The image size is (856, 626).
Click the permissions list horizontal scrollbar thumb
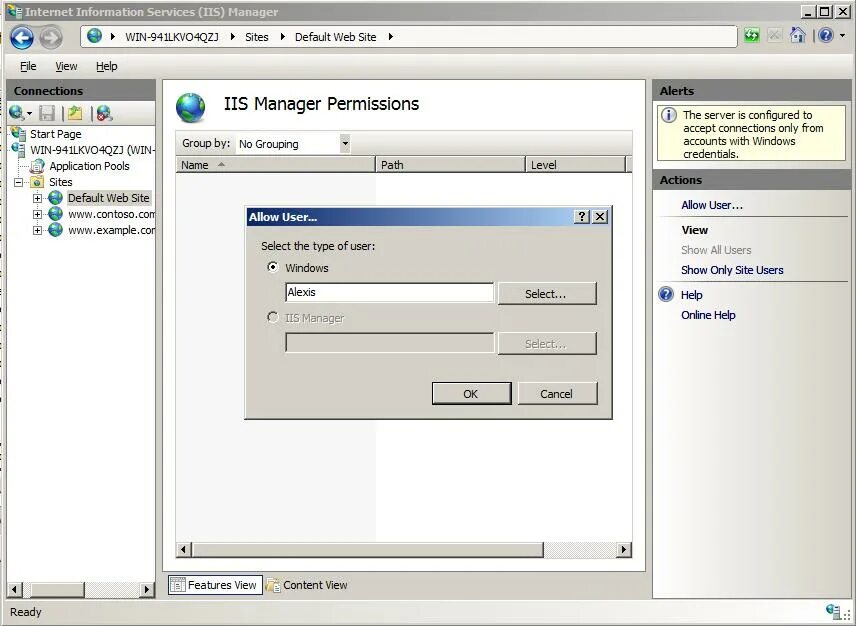[368, 550]
